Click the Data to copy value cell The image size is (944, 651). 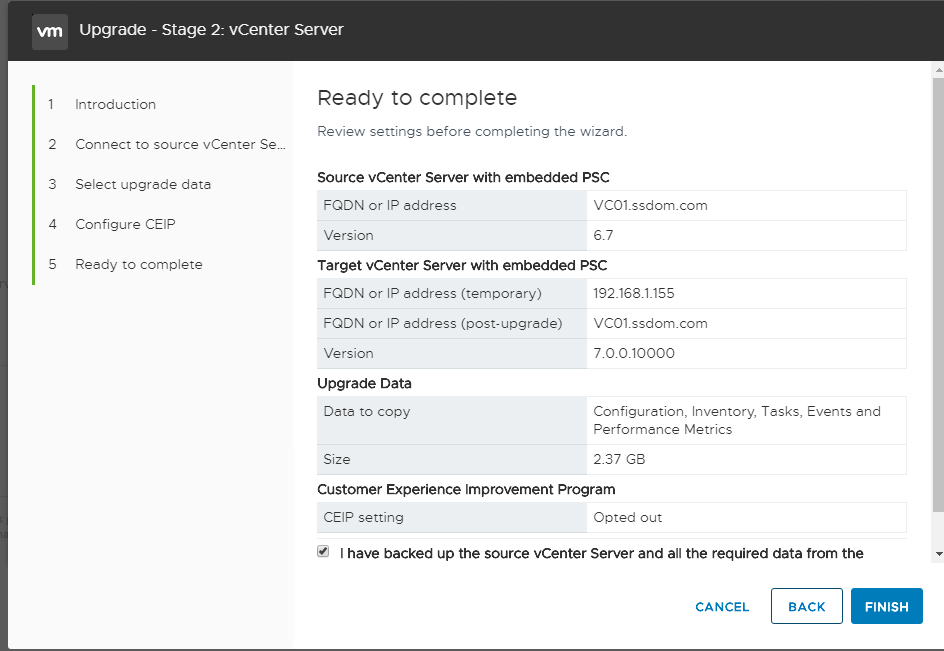tap(747, 420)
